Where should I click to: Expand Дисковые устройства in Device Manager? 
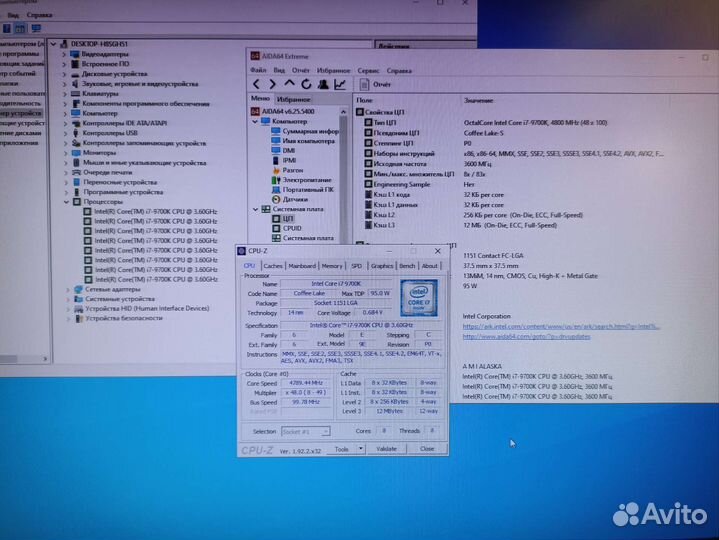[x=64, y=74]
